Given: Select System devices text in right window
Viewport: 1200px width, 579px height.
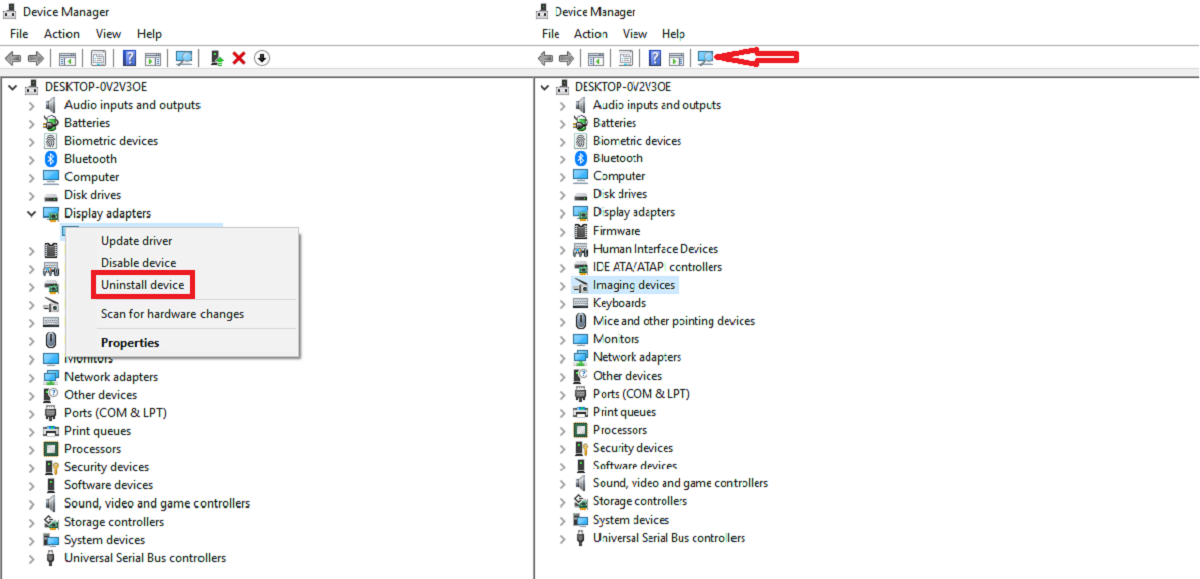Looking at the screenshot, I should tap(631, 520).
